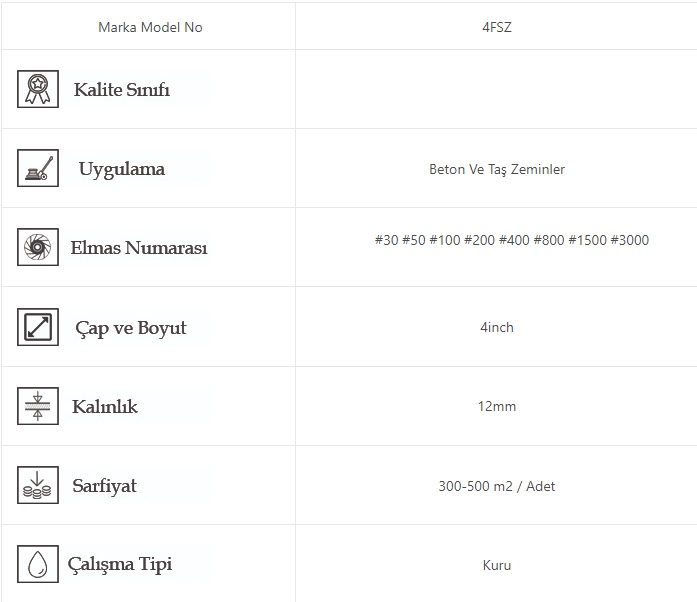Click the Marka Model No header

point(150,27)
